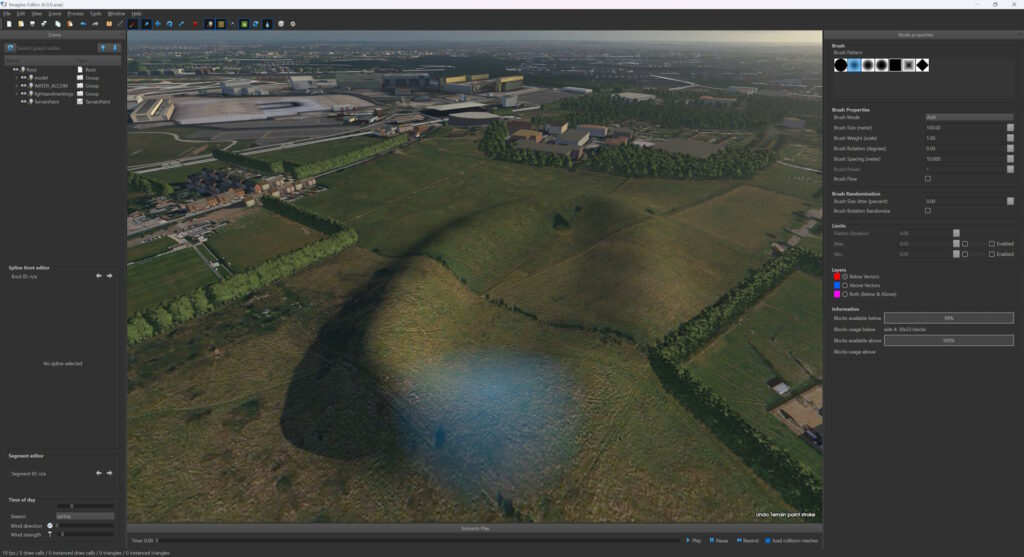Image resolution: width=1024 pixels, height=557 pixels.
Task: Click the red stop icon in toolbar
Action: (x=195, y=24)
